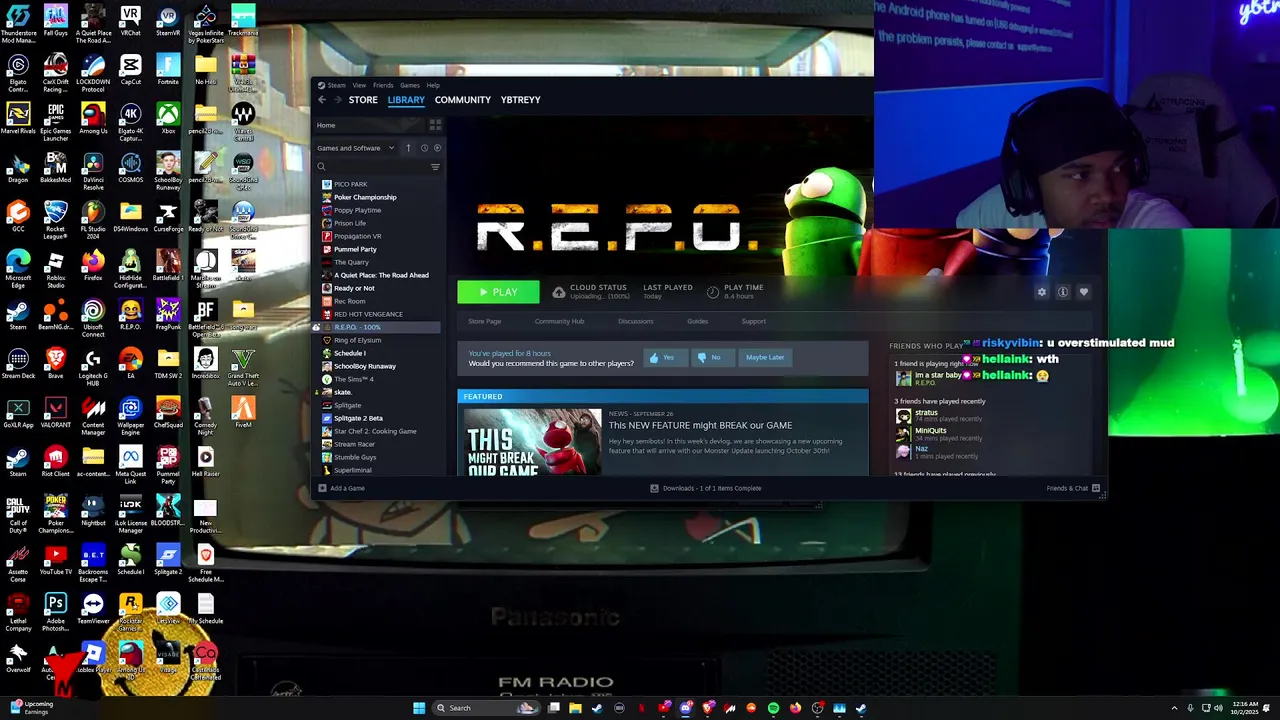Click the green PLAY button for R.E.P.O.
The image size is (1280, 720).
498,292
